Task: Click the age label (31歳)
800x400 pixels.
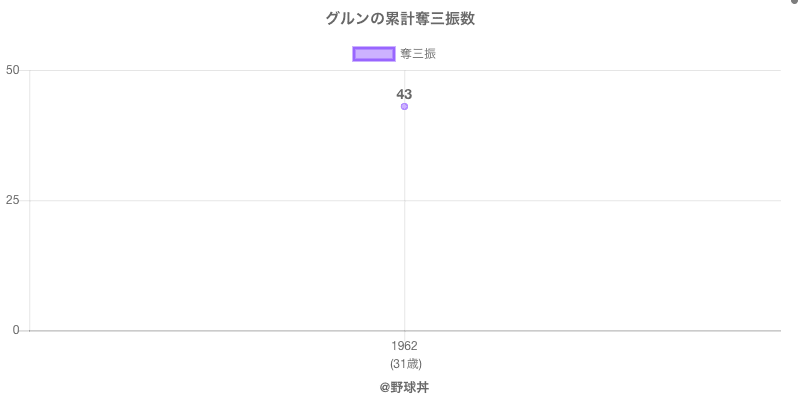Action: point(404,363)
